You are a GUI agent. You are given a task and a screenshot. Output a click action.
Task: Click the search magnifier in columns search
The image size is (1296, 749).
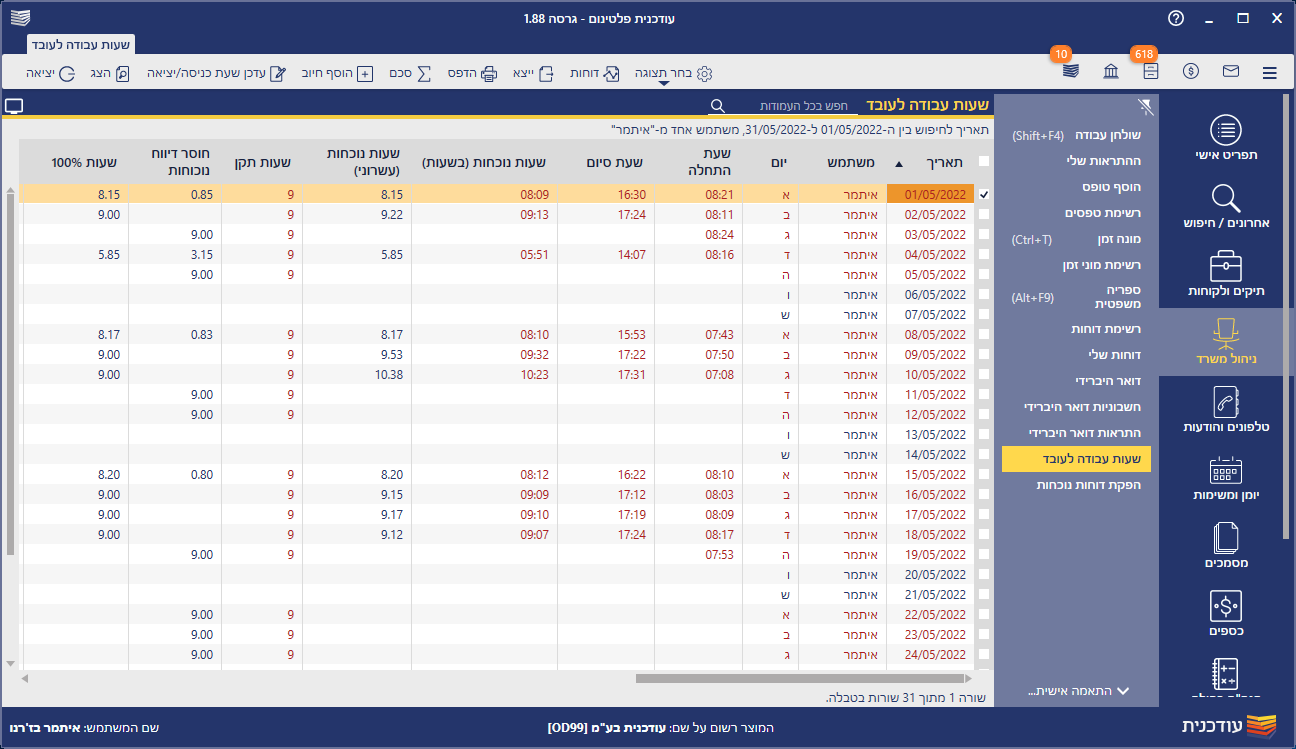point(717,105)
